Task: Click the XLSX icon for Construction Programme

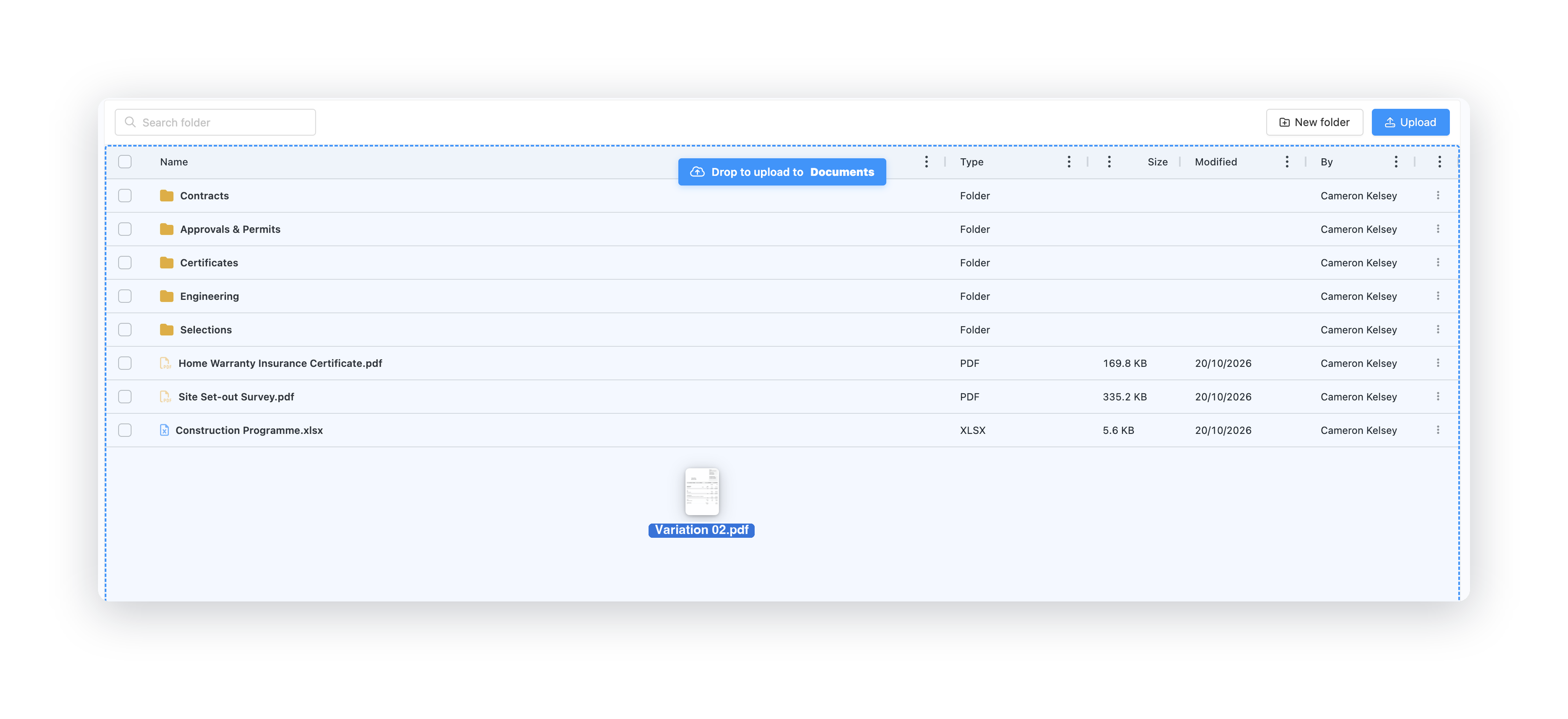Action: (164, 430)
